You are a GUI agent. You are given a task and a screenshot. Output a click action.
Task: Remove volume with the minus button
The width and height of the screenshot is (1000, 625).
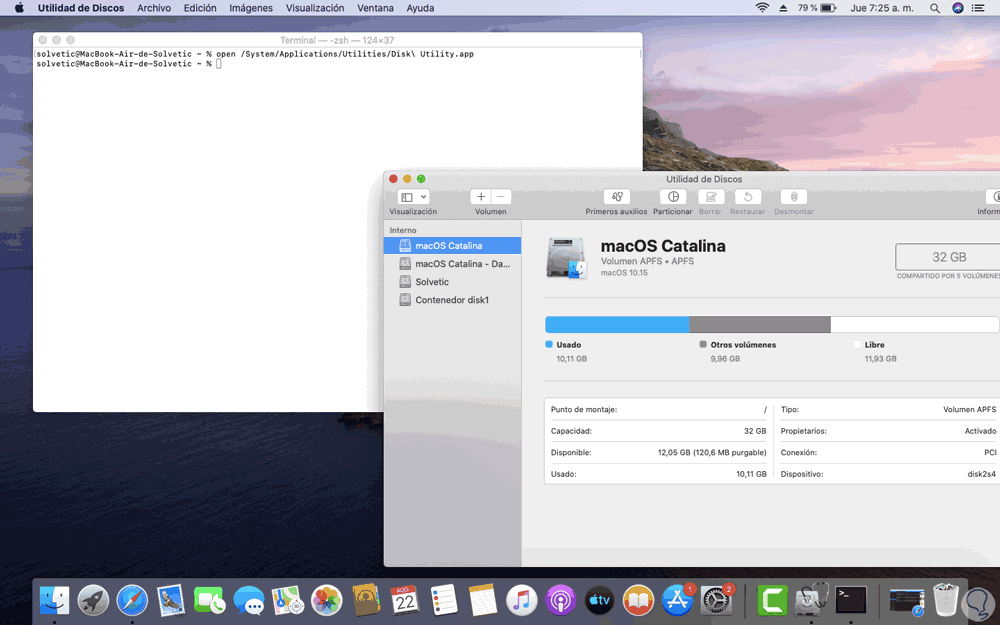tap(501, 197)
